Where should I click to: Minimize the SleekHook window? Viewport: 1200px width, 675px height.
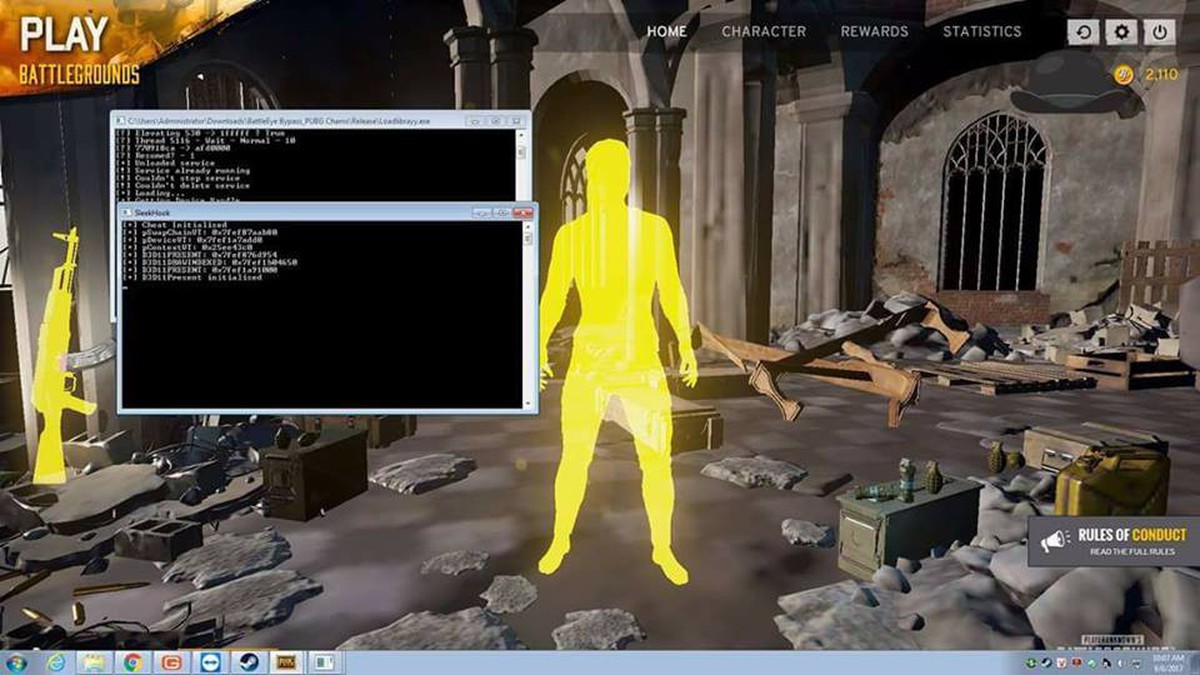point(480,213)
